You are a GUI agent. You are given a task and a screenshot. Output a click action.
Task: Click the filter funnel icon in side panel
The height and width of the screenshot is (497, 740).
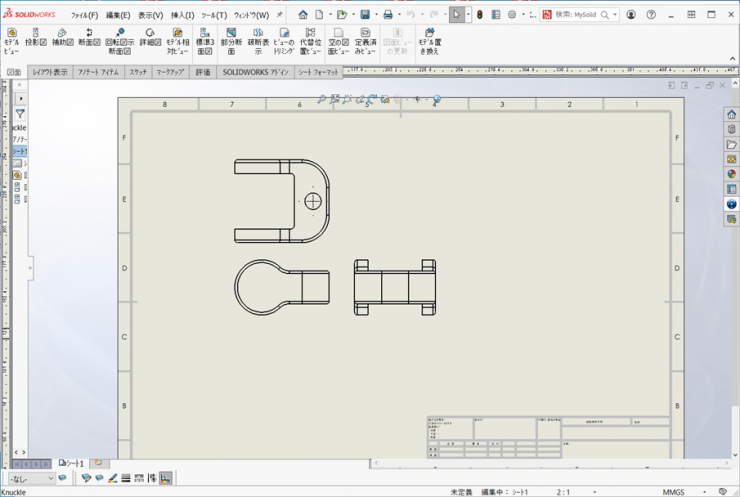click(x=19, y=114)
